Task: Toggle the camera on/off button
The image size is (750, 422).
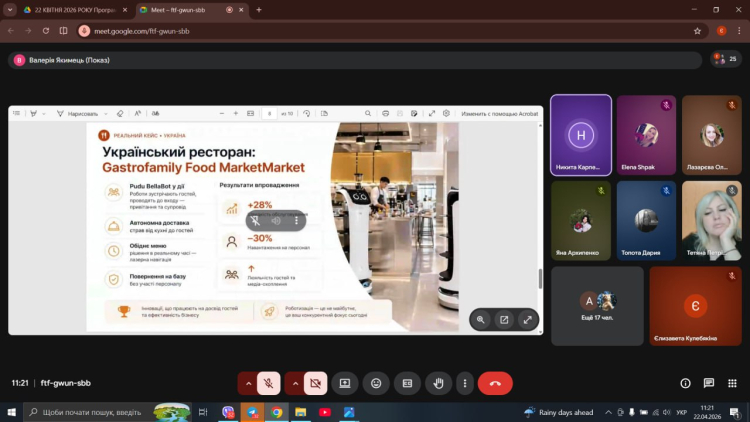Action: coord(316,383)
